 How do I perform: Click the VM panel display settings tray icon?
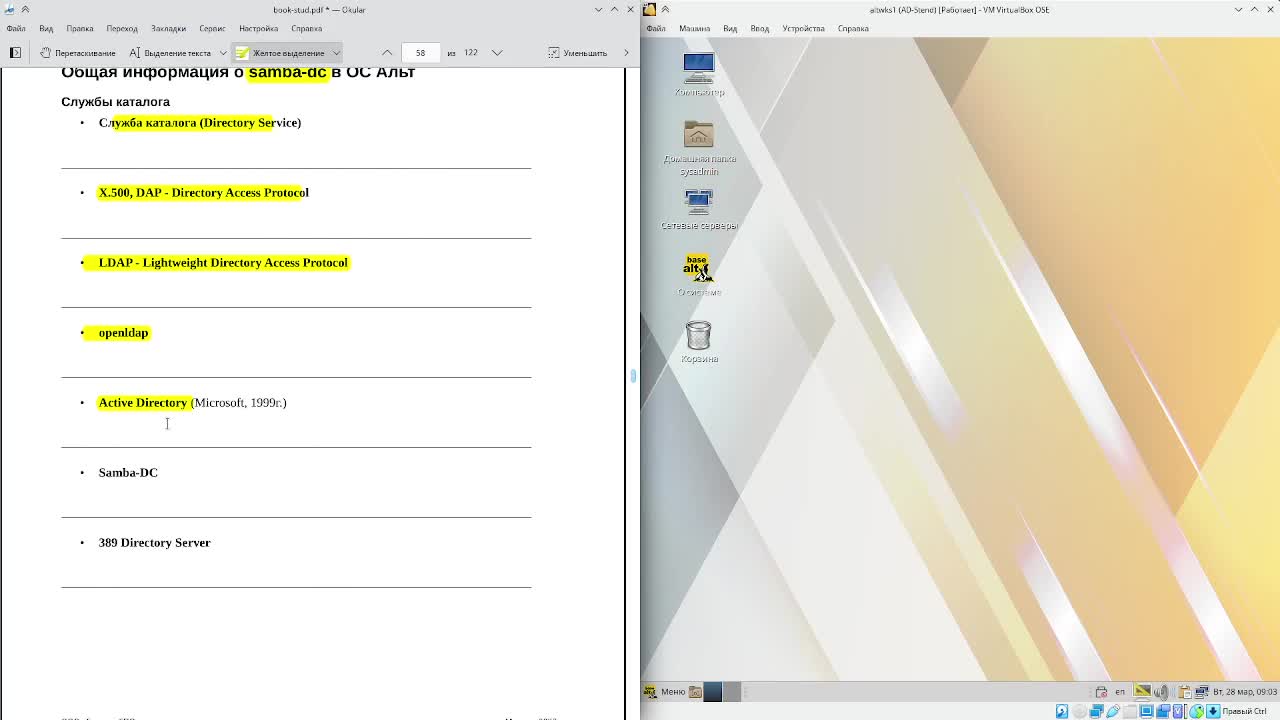(1143, 692)
